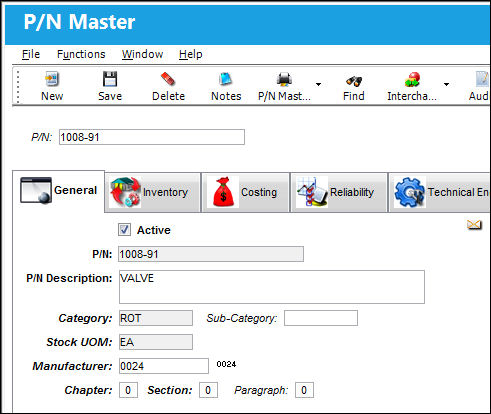491x414 pixels.
Task: Click the toolbar drag handle dots
Action: [x=18, y=86]
